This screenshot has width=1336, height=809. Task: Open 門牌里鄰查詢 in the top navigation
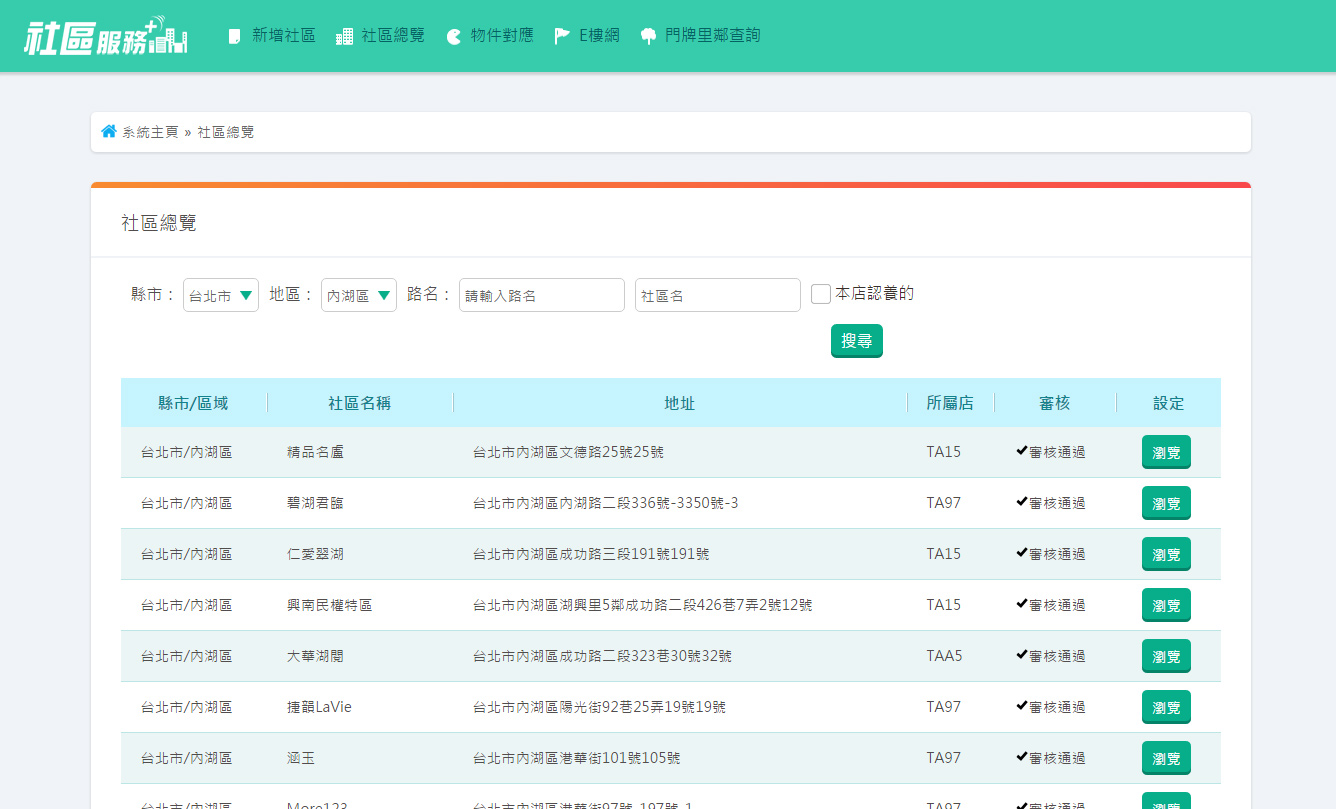pyautogui.click(x=713, y=36)
